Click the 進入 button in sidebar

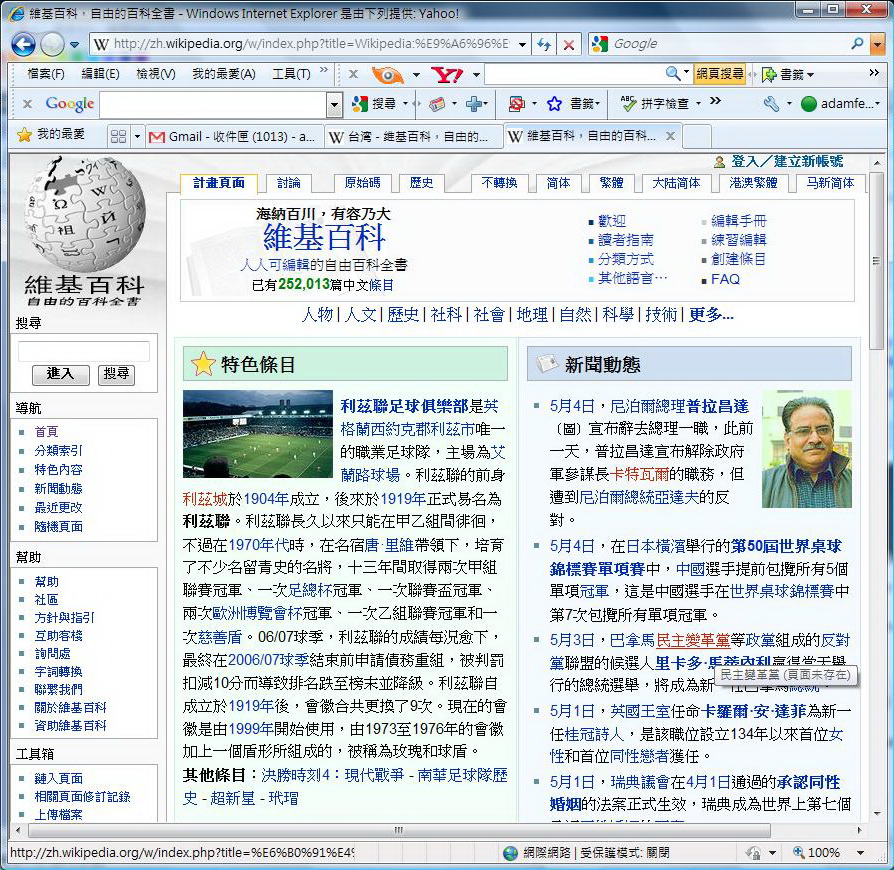[60, 374]
